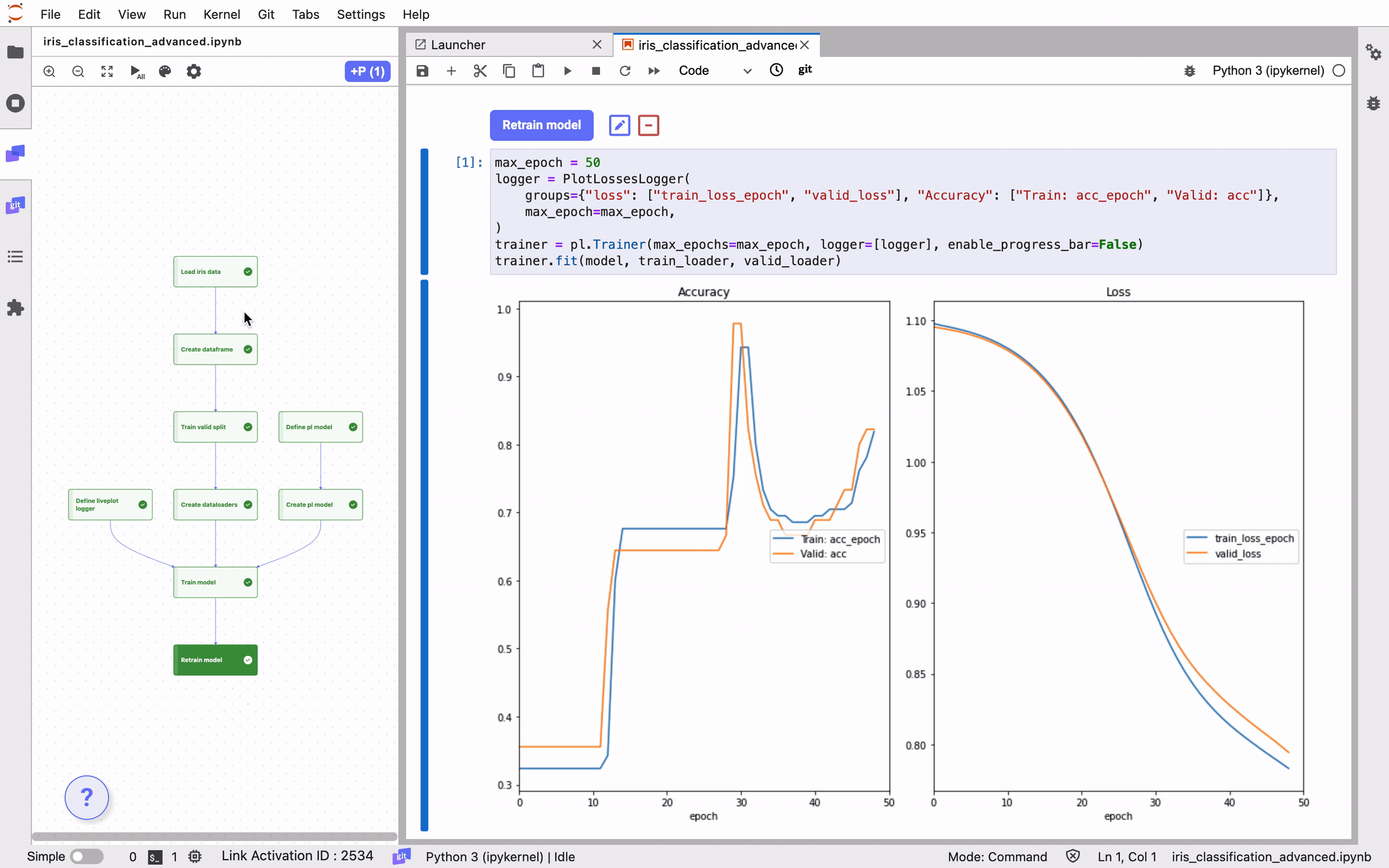The height and width of the screenshot is (868, 1389).
Task: Toggle the Simple mode switch
Action: coord(86,857)
